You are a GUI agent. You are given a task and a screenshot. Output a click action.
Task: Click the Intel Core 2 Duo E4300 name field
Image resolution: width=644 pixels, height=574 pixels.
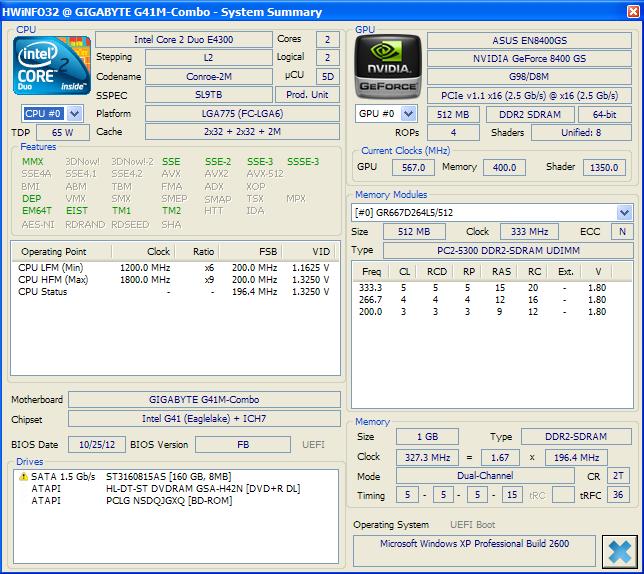[x=184, y=40]
